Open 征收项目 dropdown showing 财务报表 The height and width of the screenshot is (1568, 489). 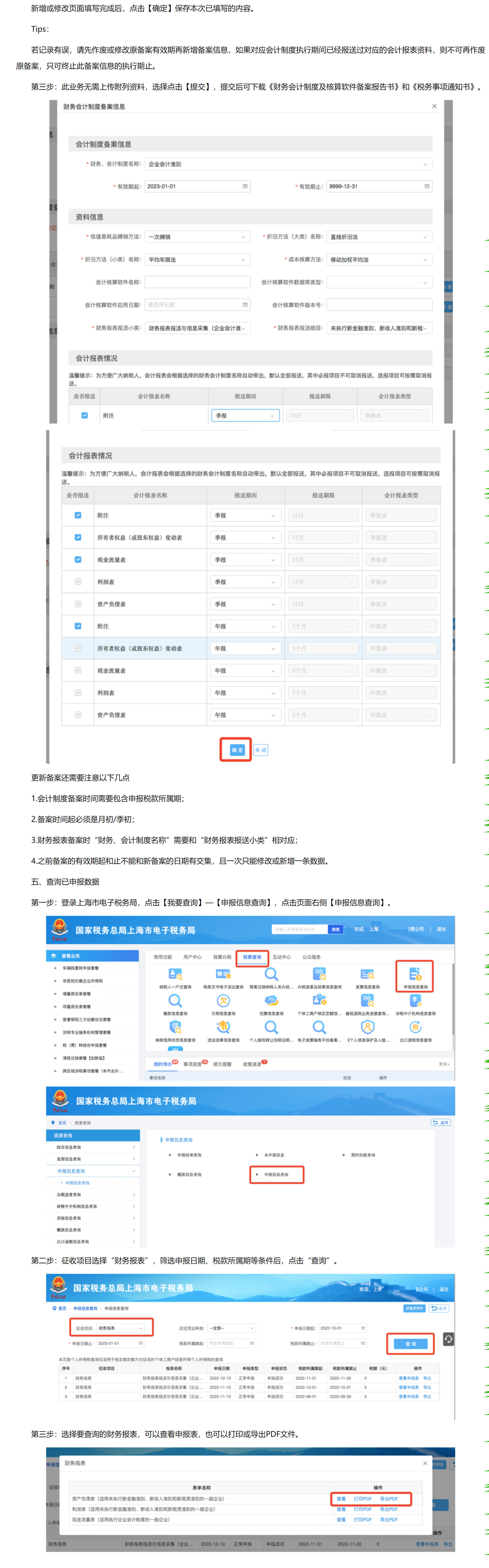coord(121,1328)
